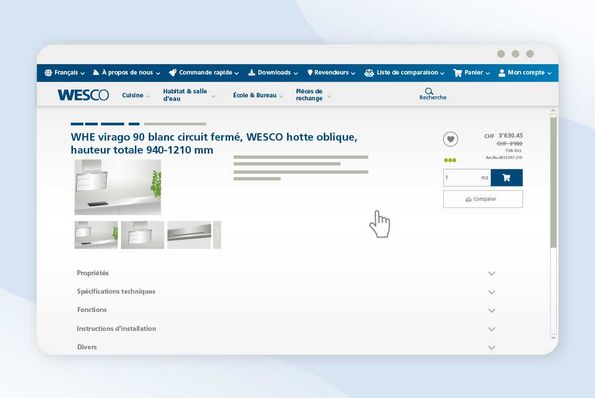Open Liste de comparaison menu

(x=404, y=72)
